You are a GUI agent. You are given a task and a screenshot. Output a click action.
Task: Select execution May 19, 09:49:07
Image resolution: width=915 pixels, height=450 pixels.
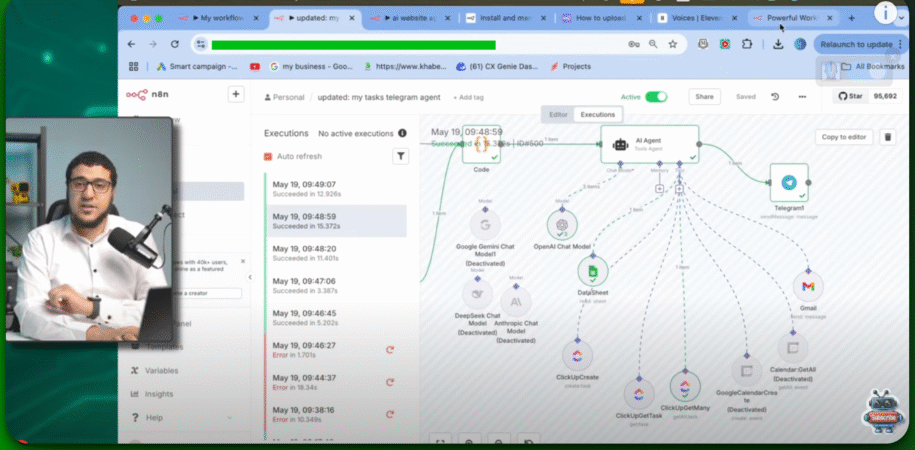tap(336, 189)
